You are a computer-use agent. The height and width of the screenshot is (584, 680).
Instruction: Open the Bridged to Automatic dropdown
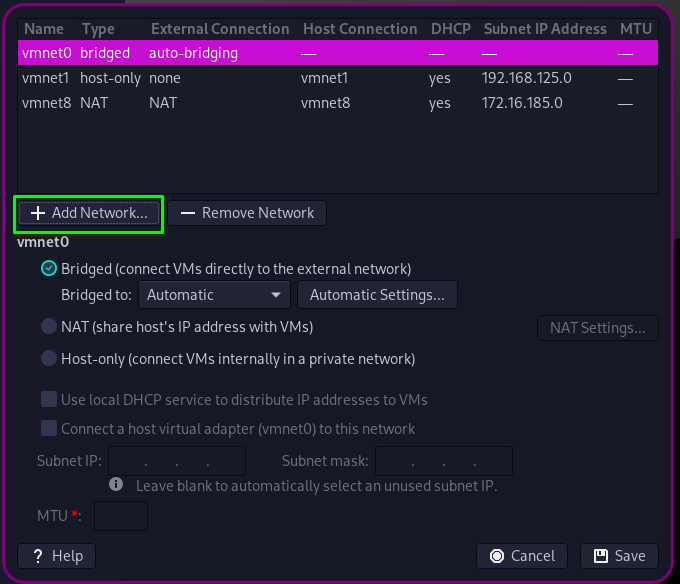click(x=213, y=295)
